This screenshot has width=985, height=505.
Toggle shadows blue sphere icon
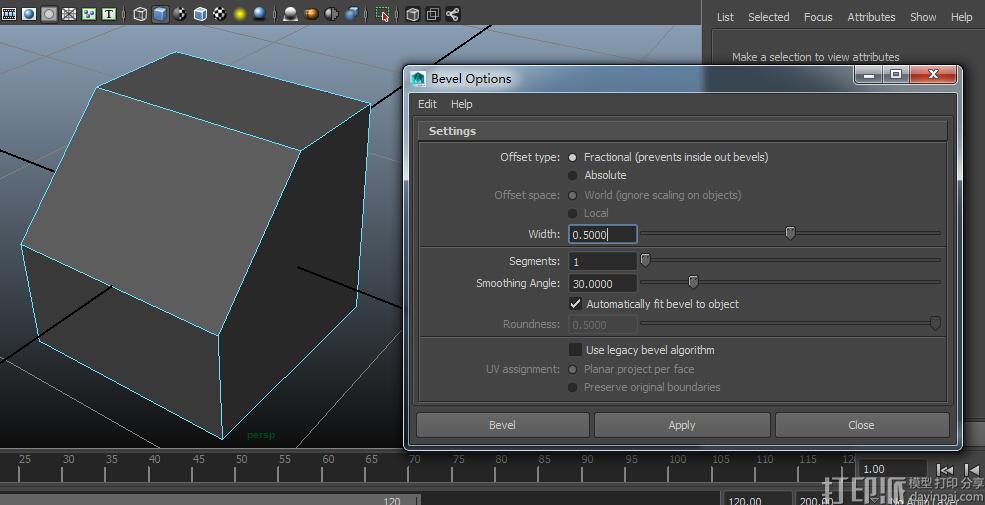259,14
